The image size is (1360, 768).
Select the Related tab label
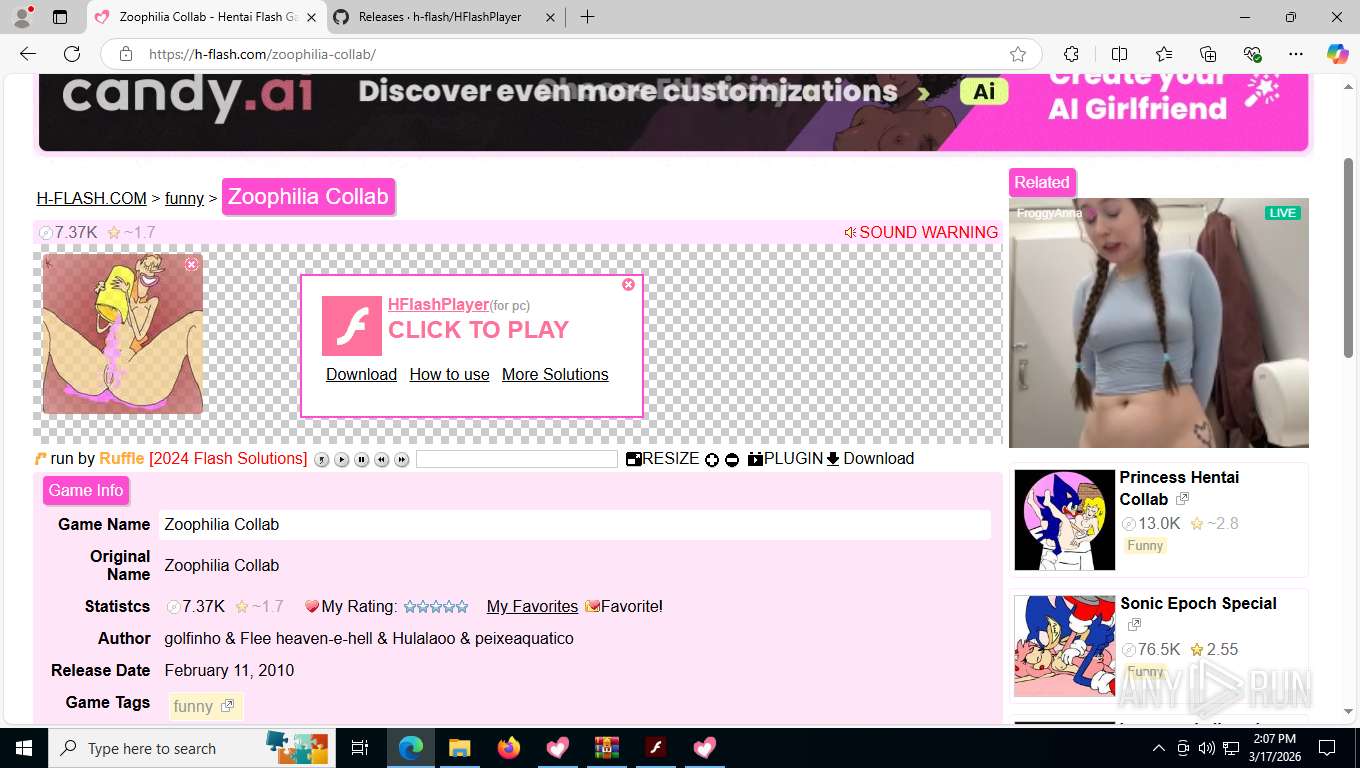1042,182
